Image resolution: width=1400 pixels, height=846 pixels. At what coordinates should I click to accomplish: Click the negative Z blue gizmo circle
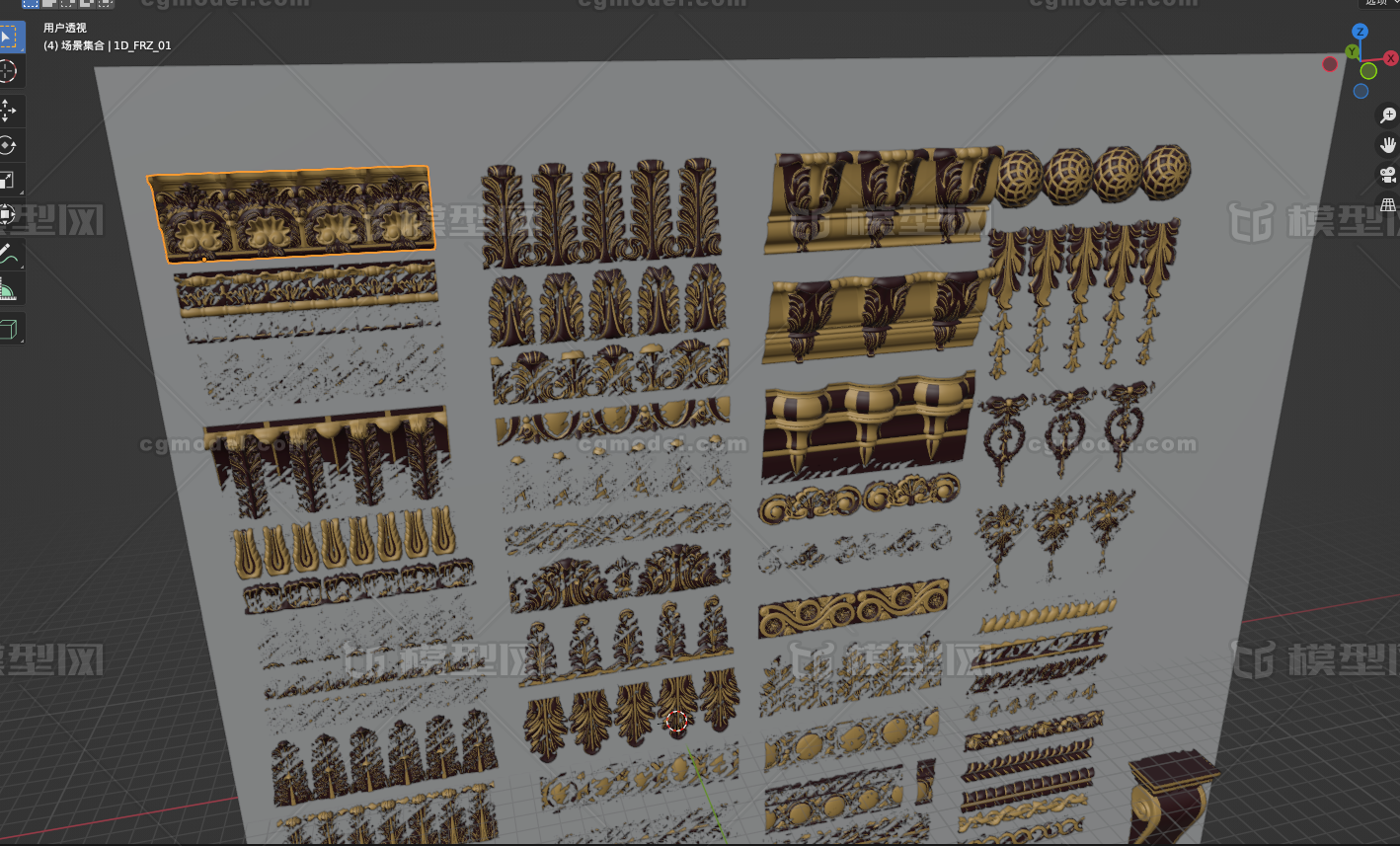coord(1361,91)
